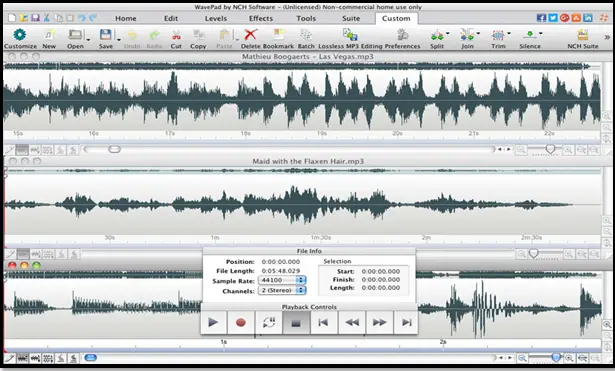Fast forward using the double-right arrows
This screenshot has height=371, width=615.
pyautogui.click(x=379, y=322)
